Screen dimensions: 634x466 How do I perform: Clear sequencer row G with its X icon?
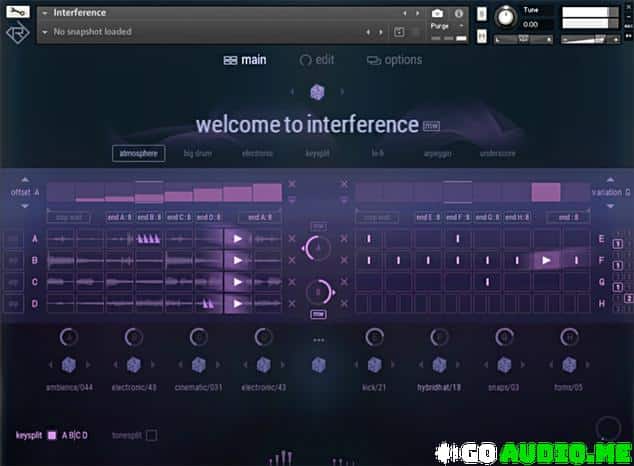click(x=344, y=282)
